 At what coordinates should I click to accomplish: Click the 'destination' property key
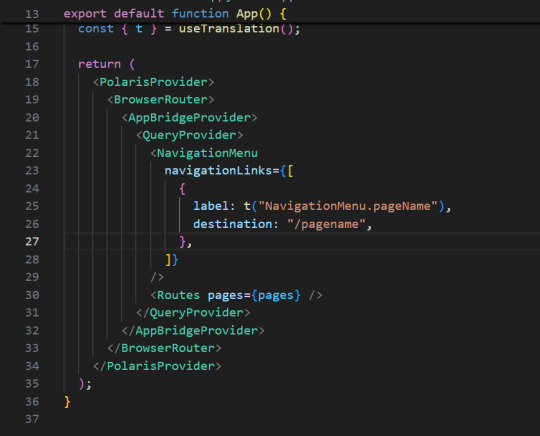(233, 224)
